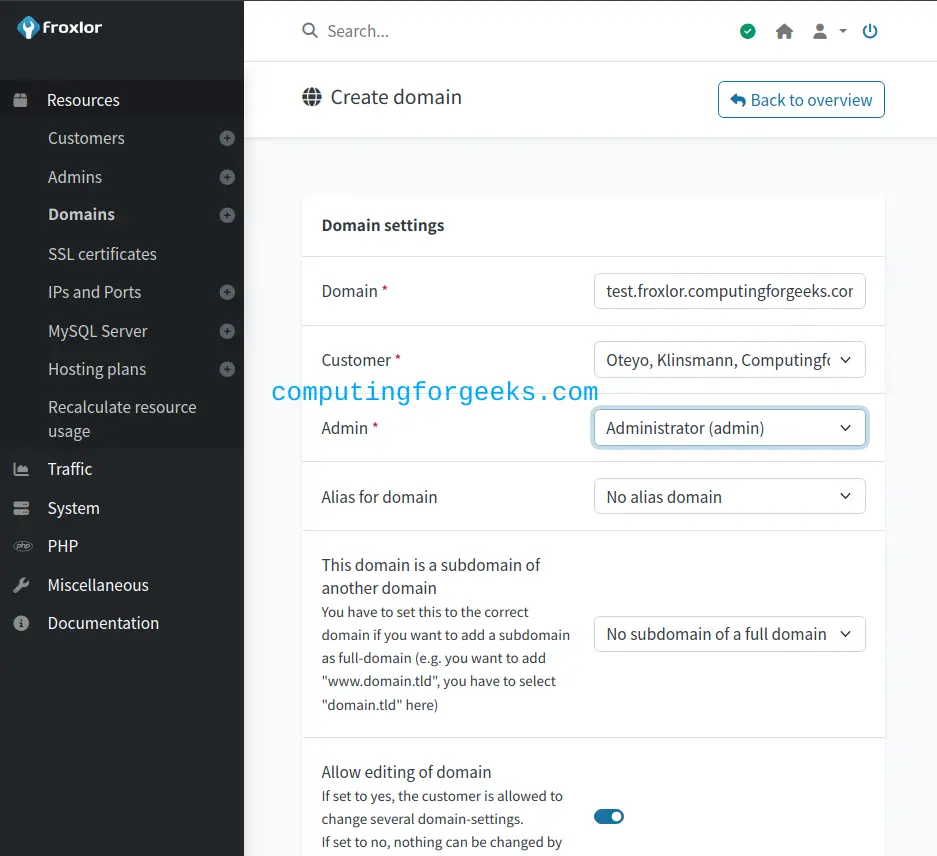This screenshot has height=856, width=937.
Task: Click the Create domain page title
Action: click(396, 97)
